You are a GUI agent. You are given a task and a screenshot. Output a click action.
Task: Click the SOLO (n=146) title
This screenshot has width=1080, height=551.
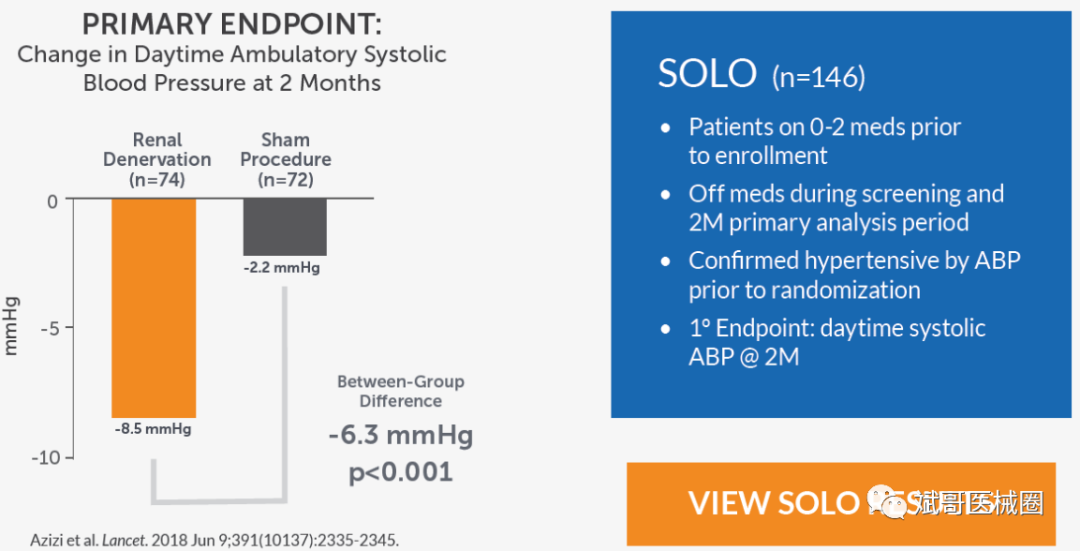[761, 74]
